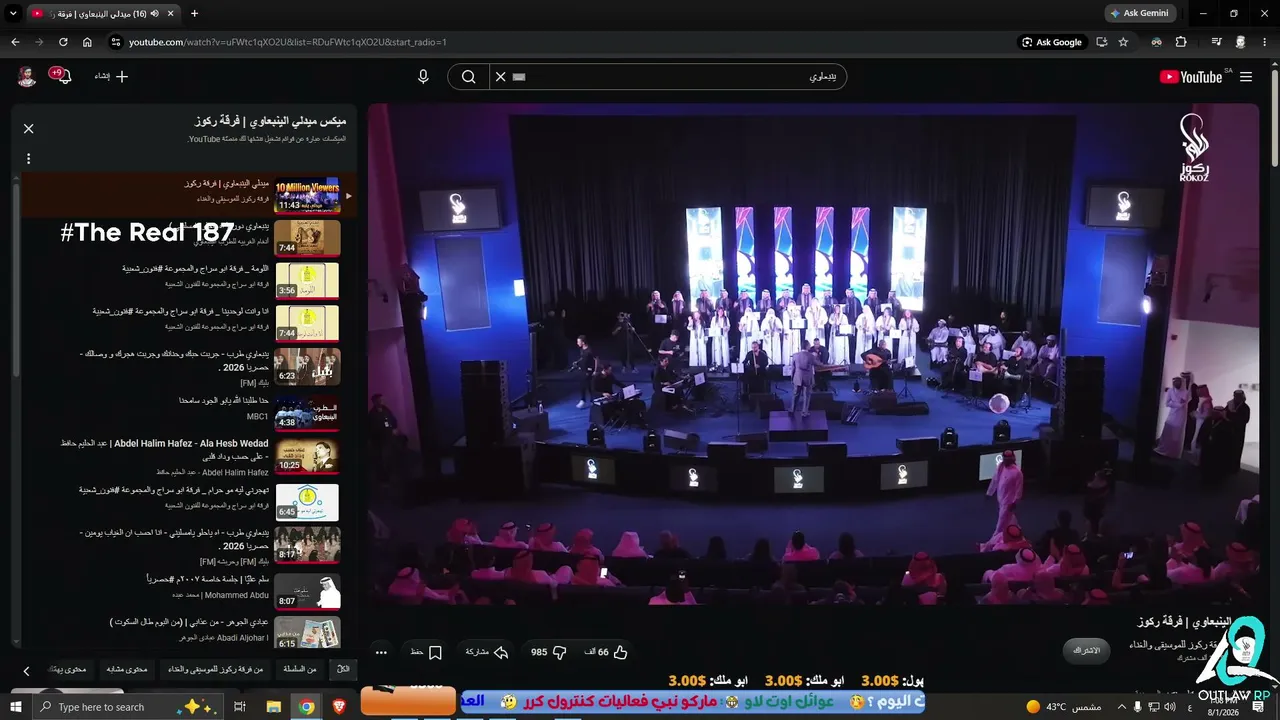Play the 8:17 playlist video thumbnail
This screenshot has height=720, width=1280.
pyautogui.click(x=307, y=545)
